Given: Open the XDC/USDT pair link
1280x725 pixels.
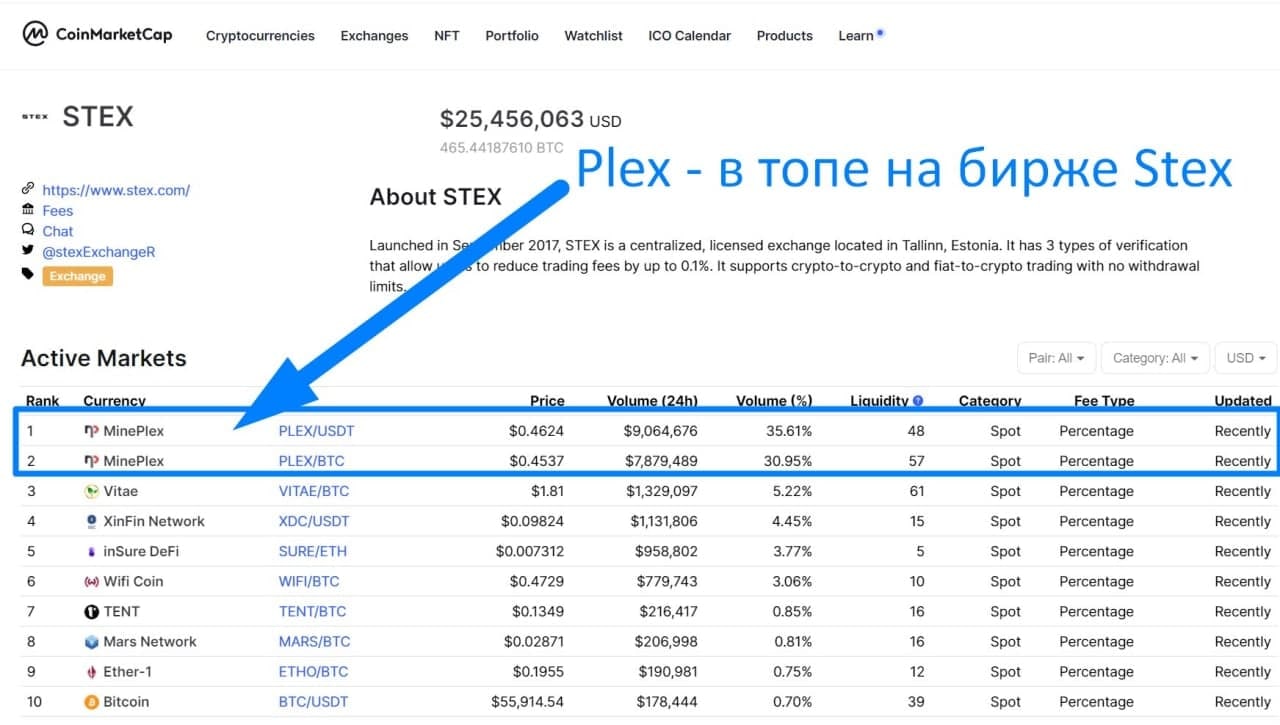Looking at the screenshot, I should (314, 521).
